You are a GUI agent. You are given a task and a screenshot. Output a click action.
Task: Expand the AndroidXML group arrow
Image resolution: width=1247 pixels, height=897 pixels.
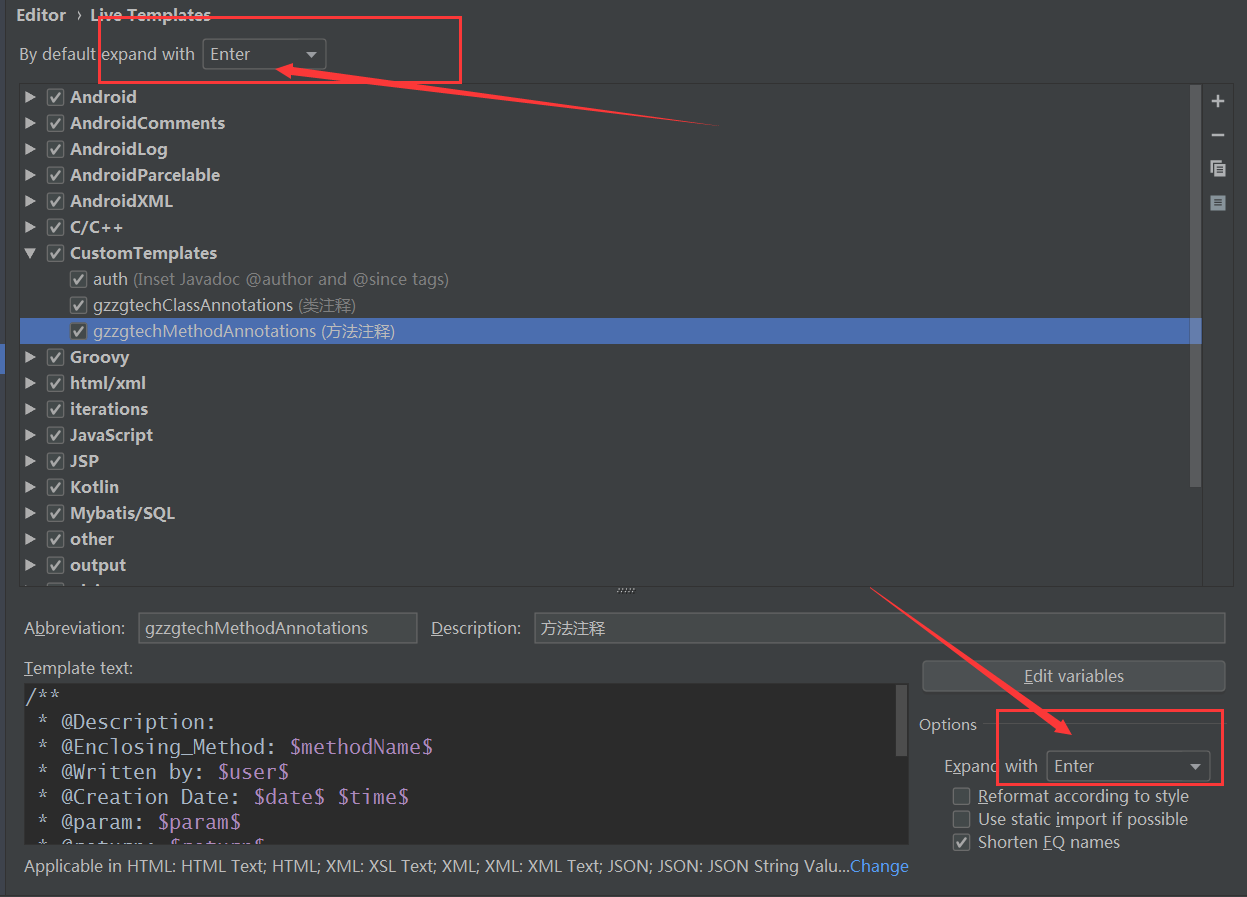pyautogui.click(x=30, y=201)
